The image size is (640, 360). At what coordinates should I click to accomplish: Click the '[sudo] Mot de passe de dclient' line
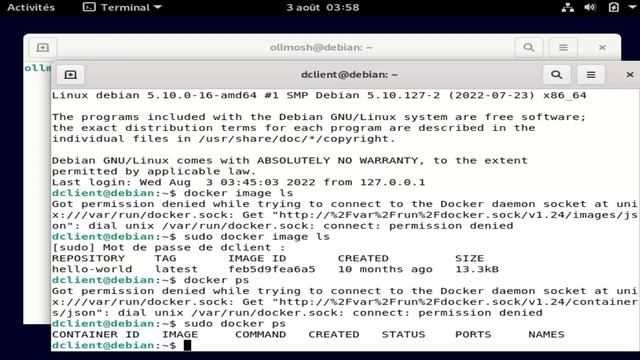pos(169,247)
